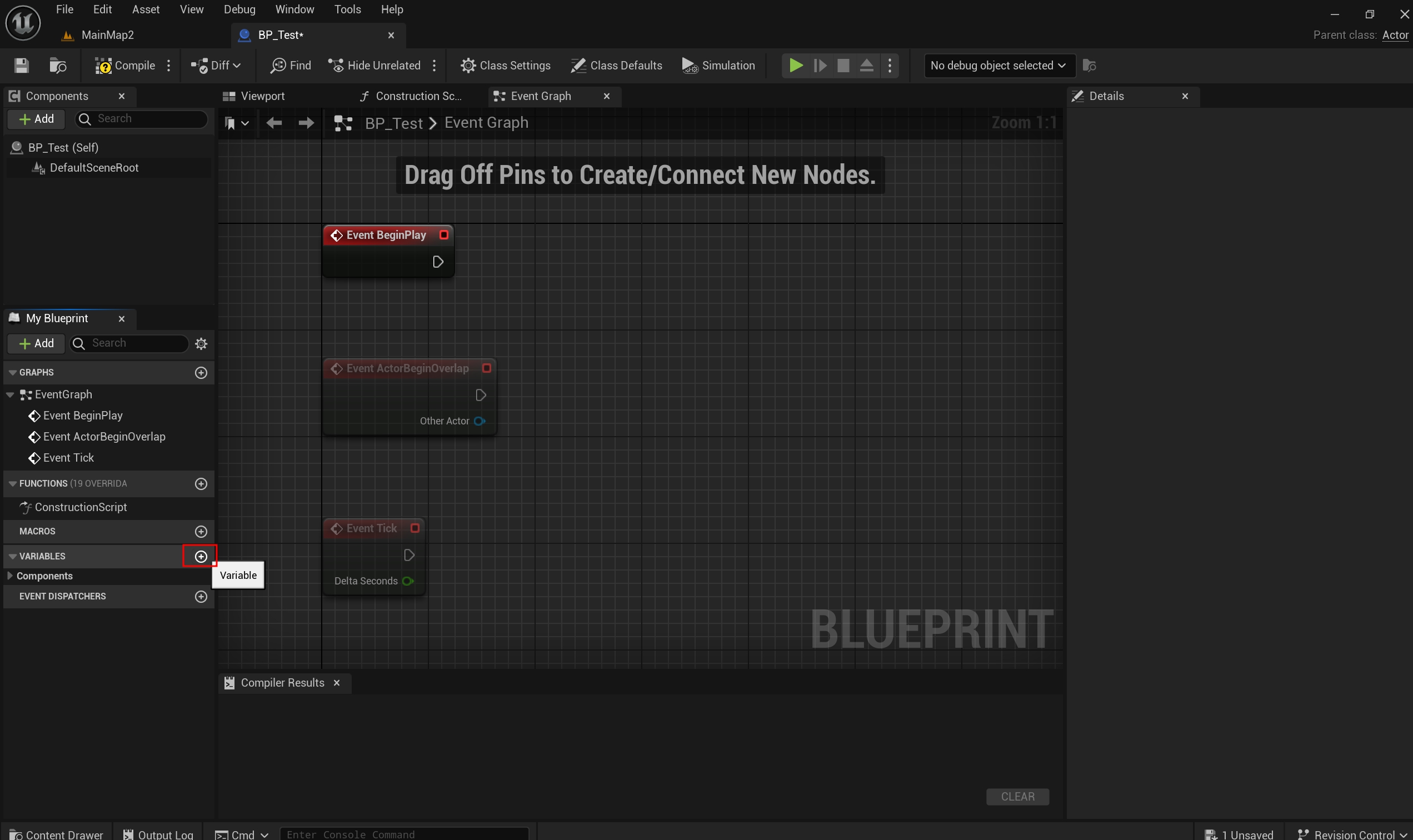Open the File menu

click(x=64, y=9)
